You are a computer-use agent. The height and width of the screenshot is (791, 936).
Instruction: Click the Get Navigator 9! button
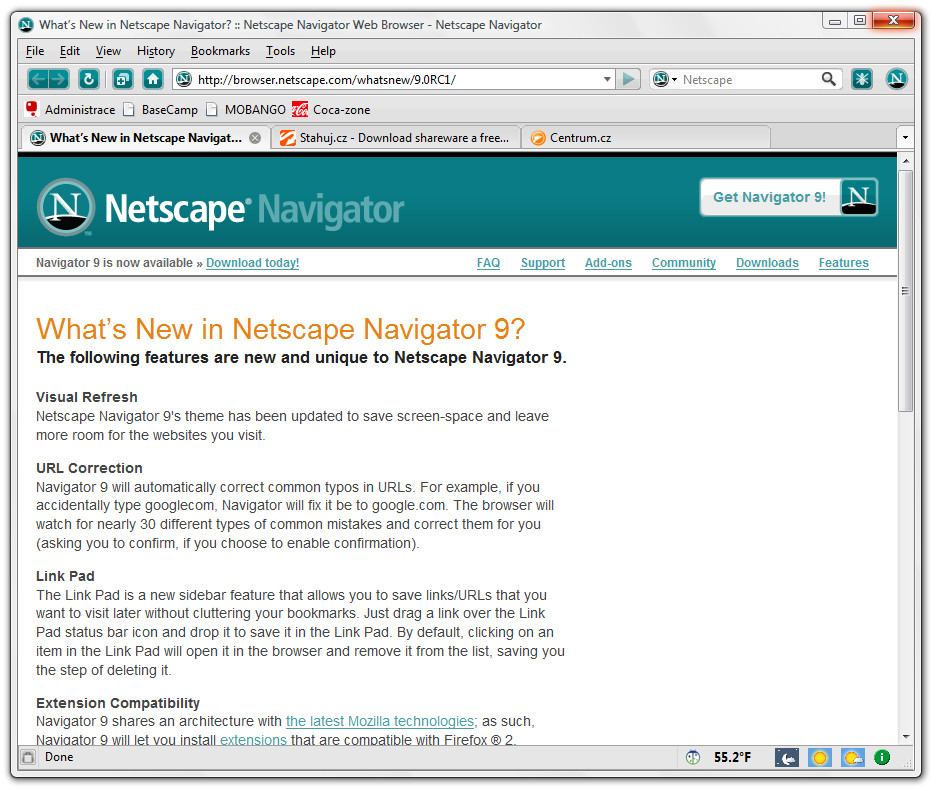(789, 197)
